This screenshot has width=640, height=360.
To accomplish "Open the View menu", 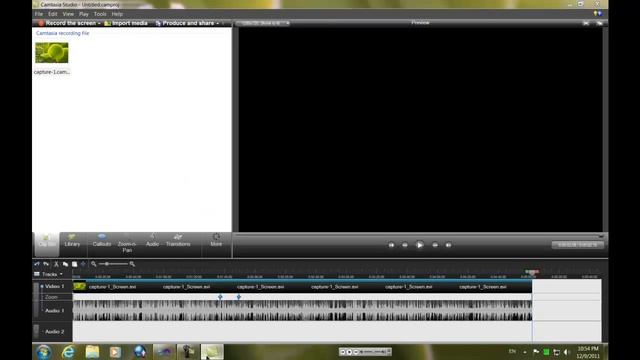I will pos(68,14).
